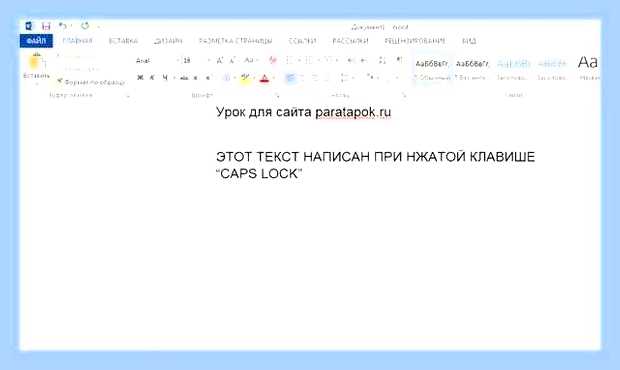Open shading fill button
This screenshot has height=370, width=620.
click(x=370, y=78)
